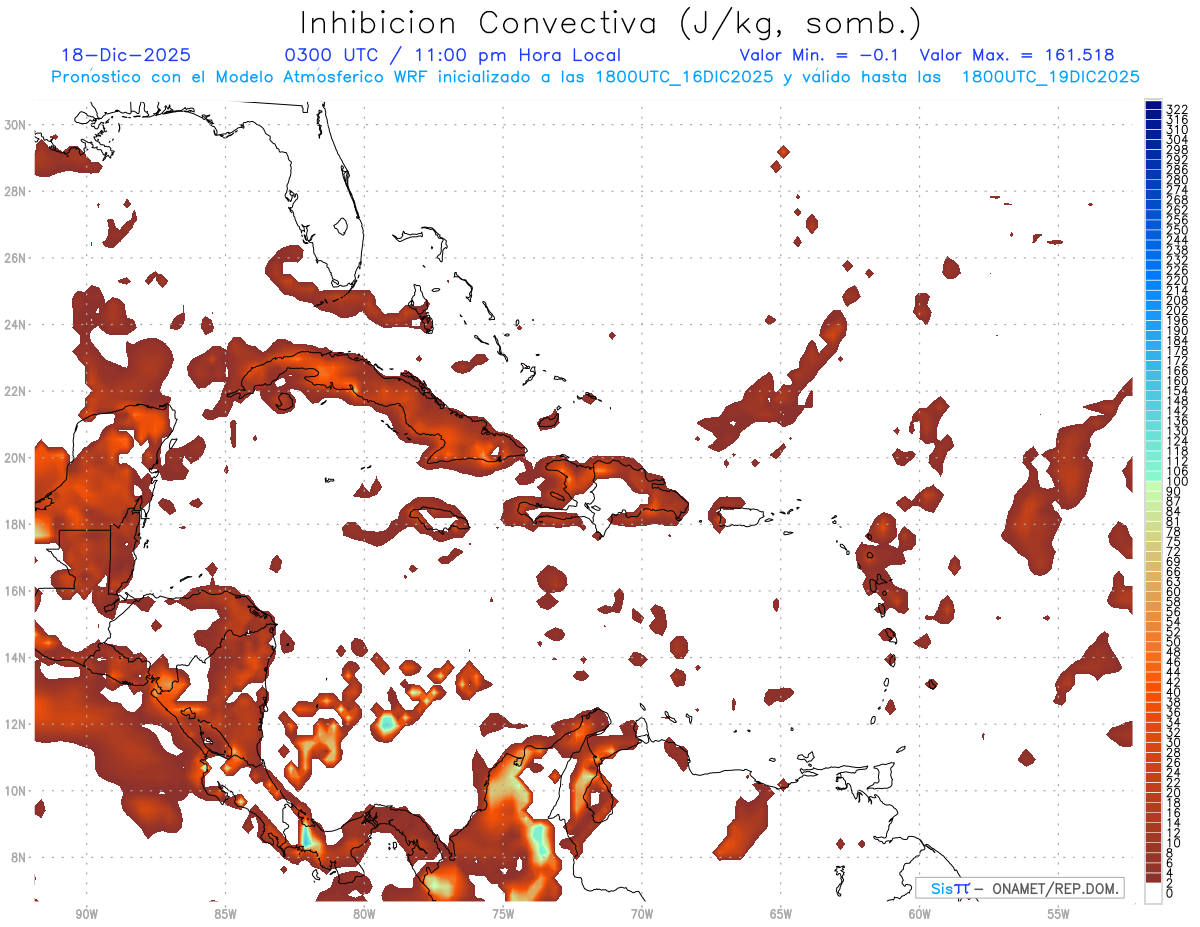This screenshot has width=1200, height=927.
Task: Click the date "18-Dic-2025"
Action: [126, 56]
